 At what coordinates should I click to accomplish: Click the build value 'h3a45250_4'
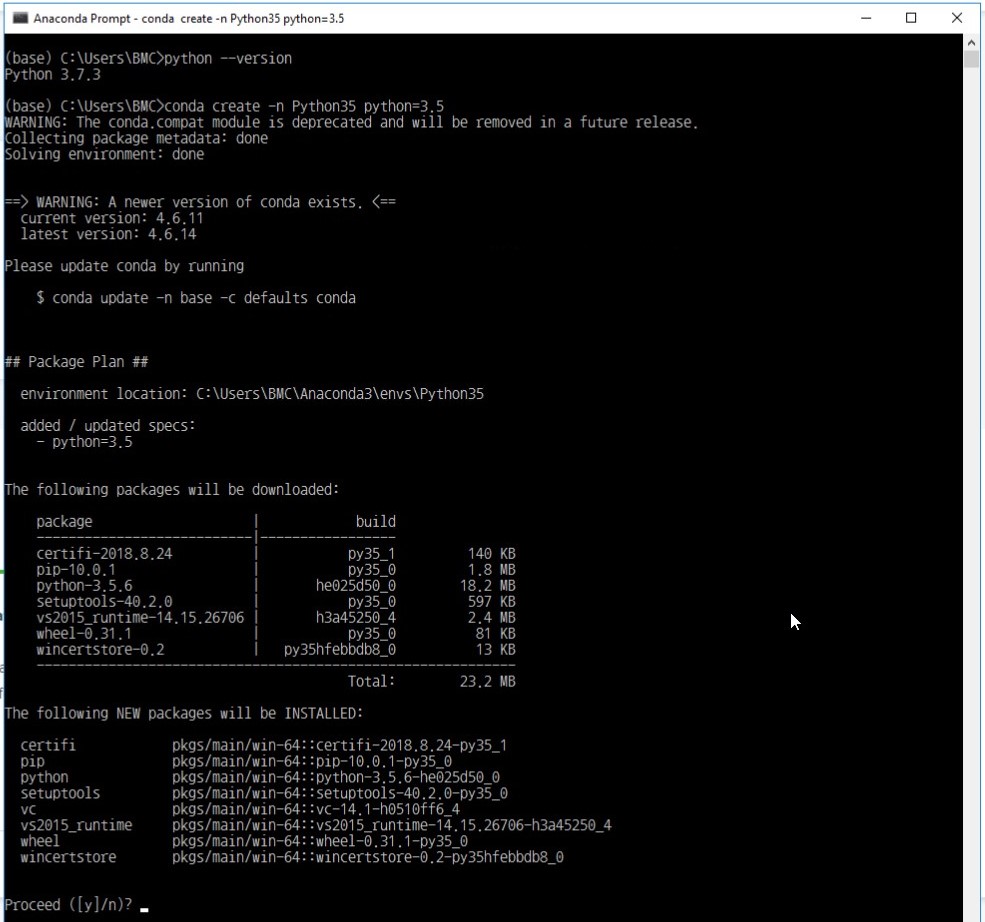[x=356, y=617]
